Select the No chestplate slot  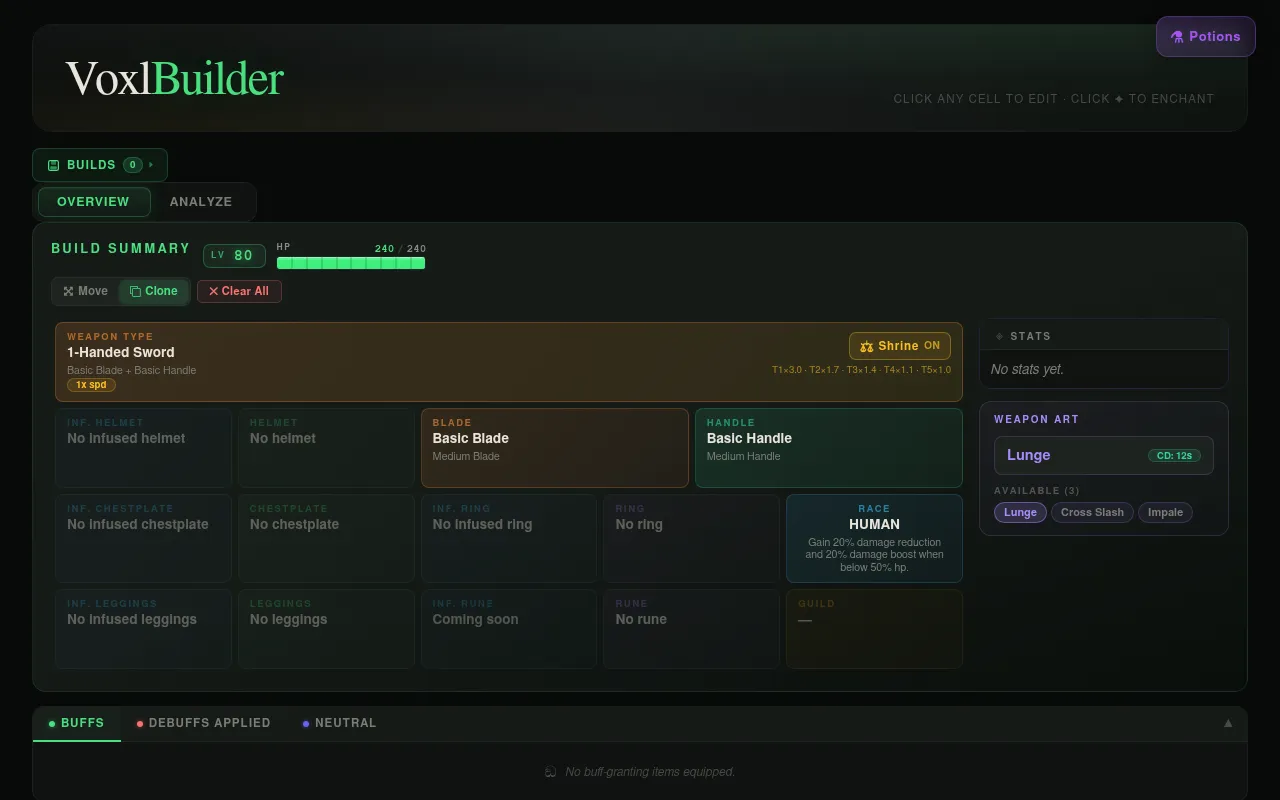326,538
